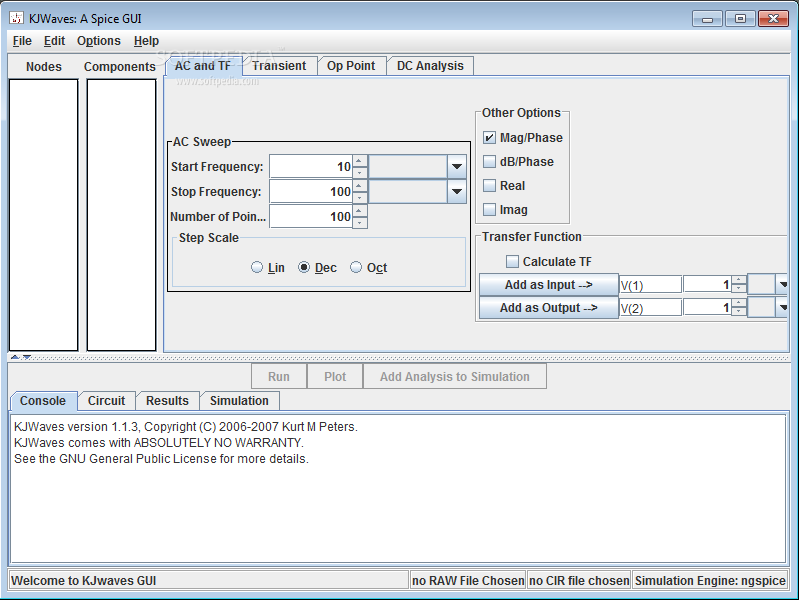This screenshot has height=600, width=799.
Task: Click 'Simulation Engine: ngspice' status text
Action: point(710,581)
